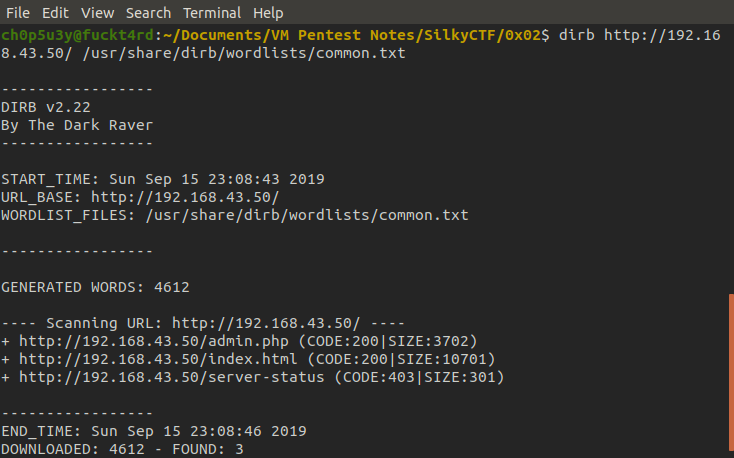Open the File menu
The image size is (734, 458).
coord(18,13)
